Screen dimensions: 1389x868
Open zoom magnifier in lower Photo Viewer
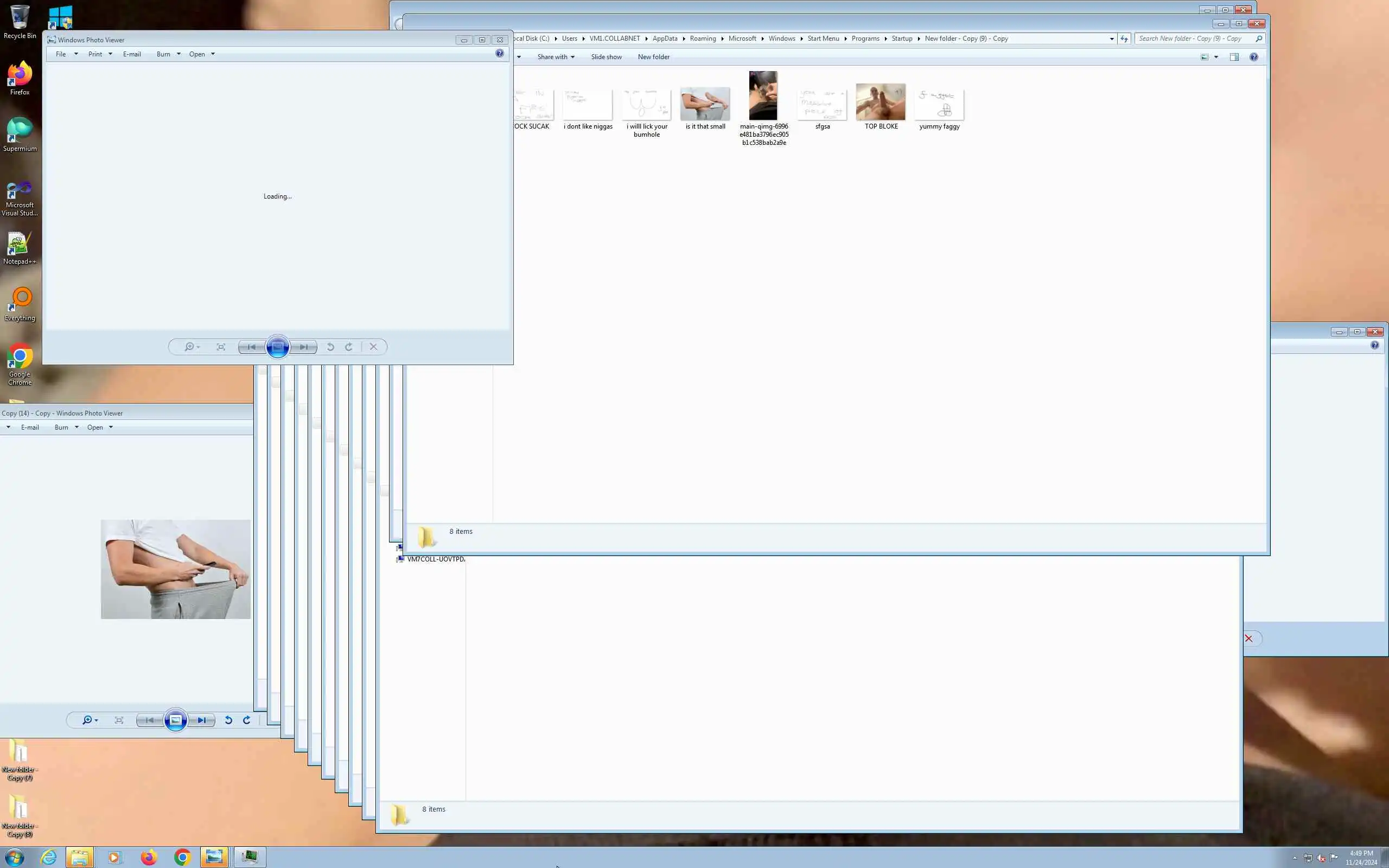tap(87, 720)
